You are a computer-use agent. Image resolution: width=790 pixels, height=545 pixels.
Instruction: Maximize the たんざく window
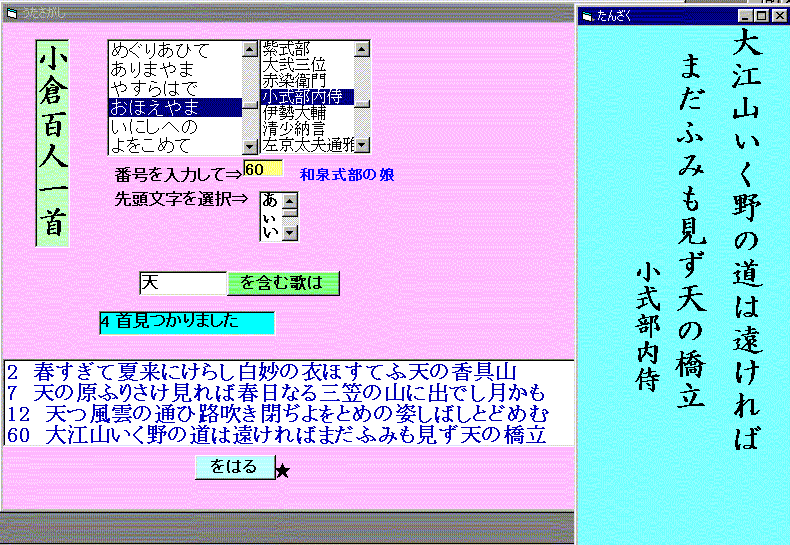[762, 16]
